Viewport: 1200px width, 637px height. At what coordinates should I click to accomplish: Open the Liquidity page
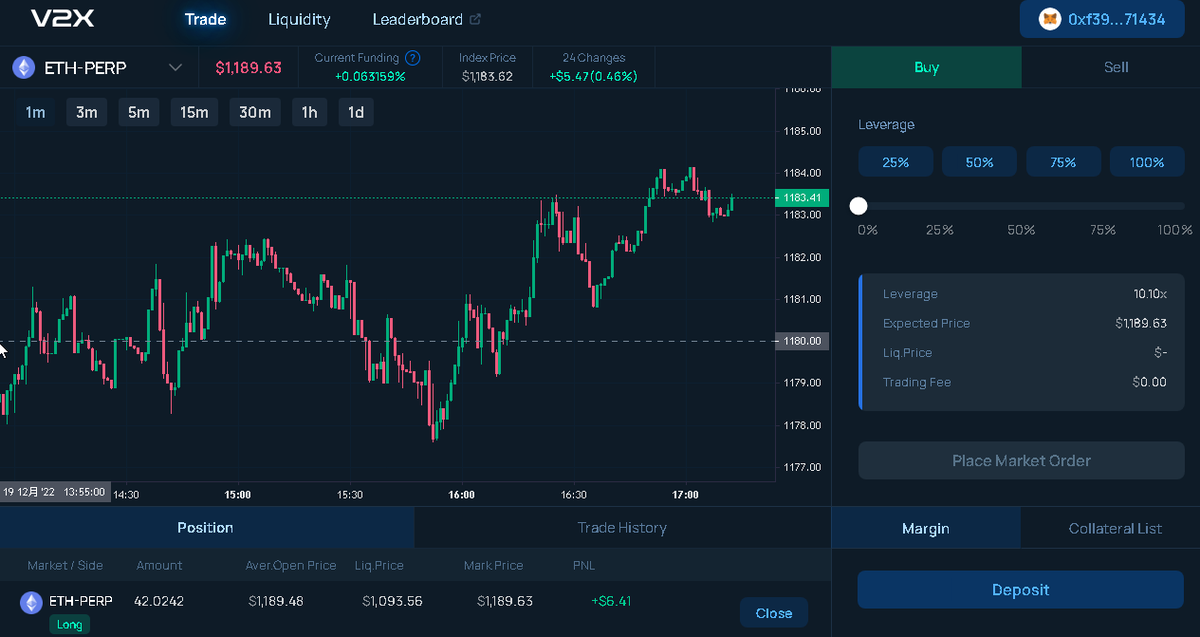coord(299,19)
